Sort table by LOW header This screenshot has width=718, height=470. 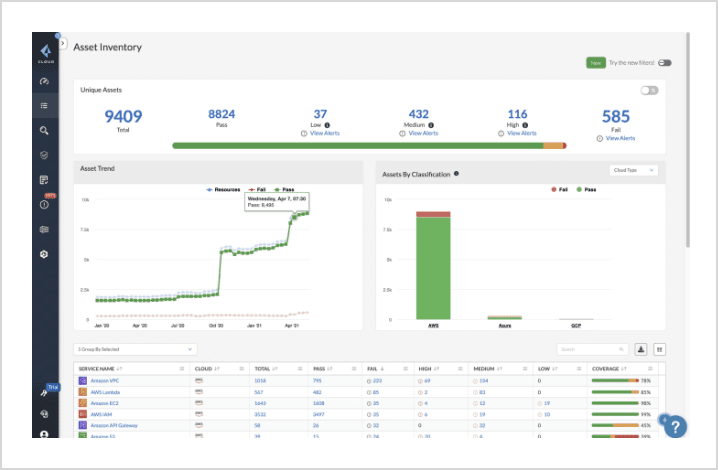[548, 369]
